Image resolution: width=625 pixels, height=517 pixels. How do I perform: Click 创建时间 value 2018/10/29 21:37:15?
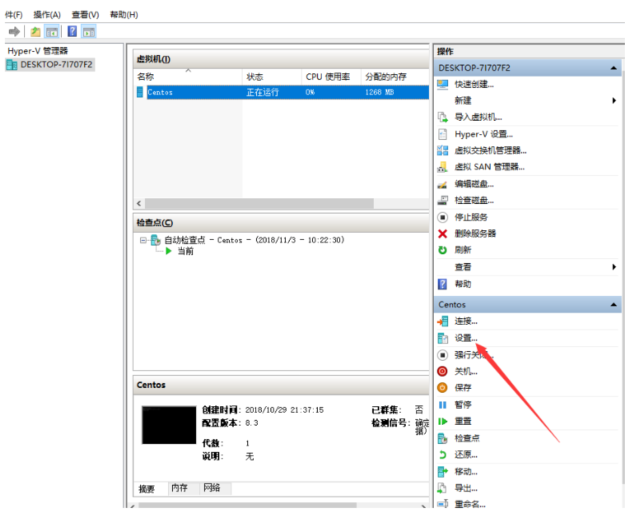(x=284, y=410)
